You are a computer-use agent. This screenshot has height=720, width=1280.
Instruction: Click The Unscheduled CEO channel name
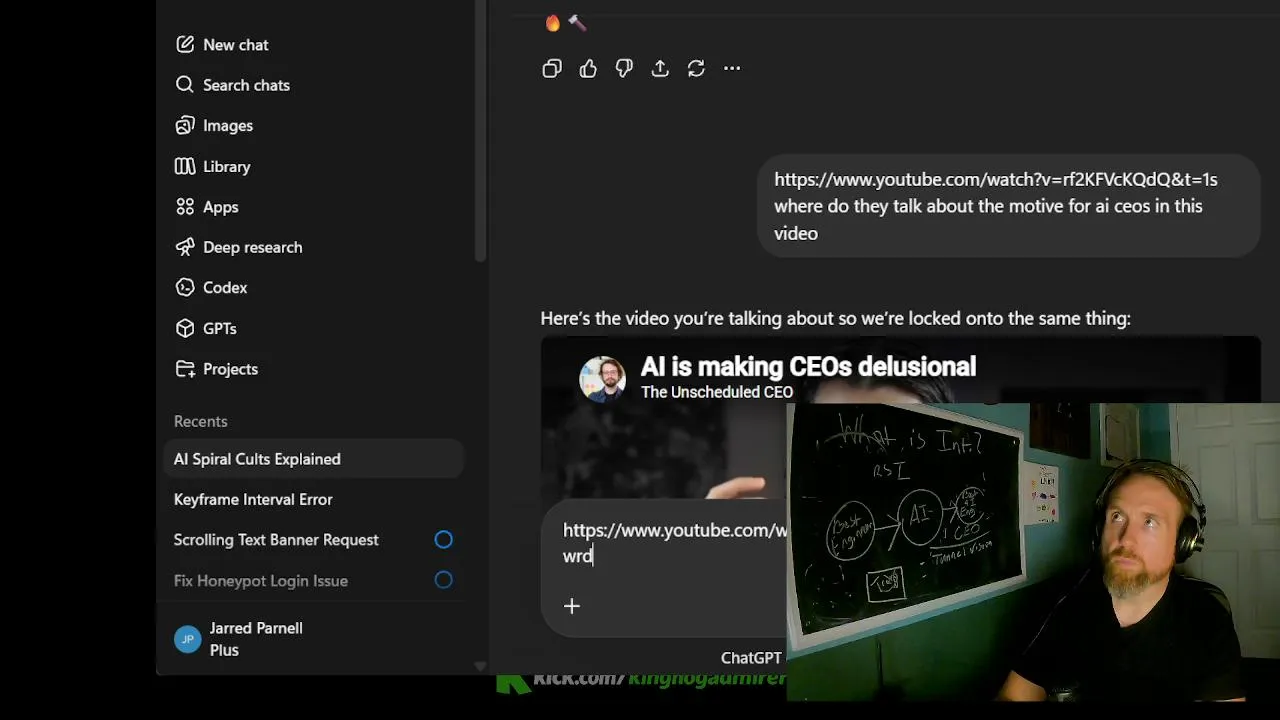(717, 392)
